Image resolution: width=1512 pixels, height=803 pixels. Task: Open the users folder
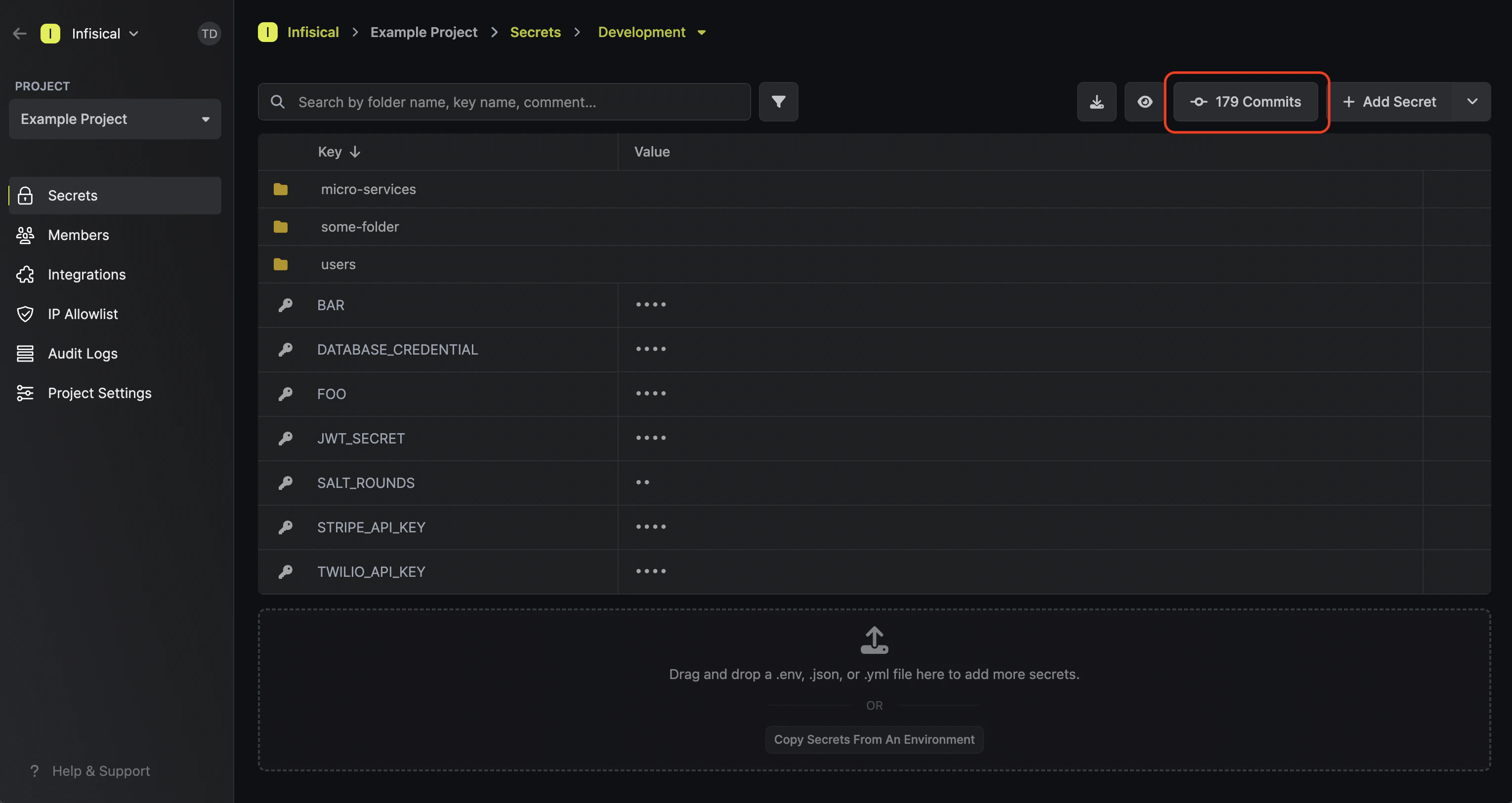click(338, 265)
